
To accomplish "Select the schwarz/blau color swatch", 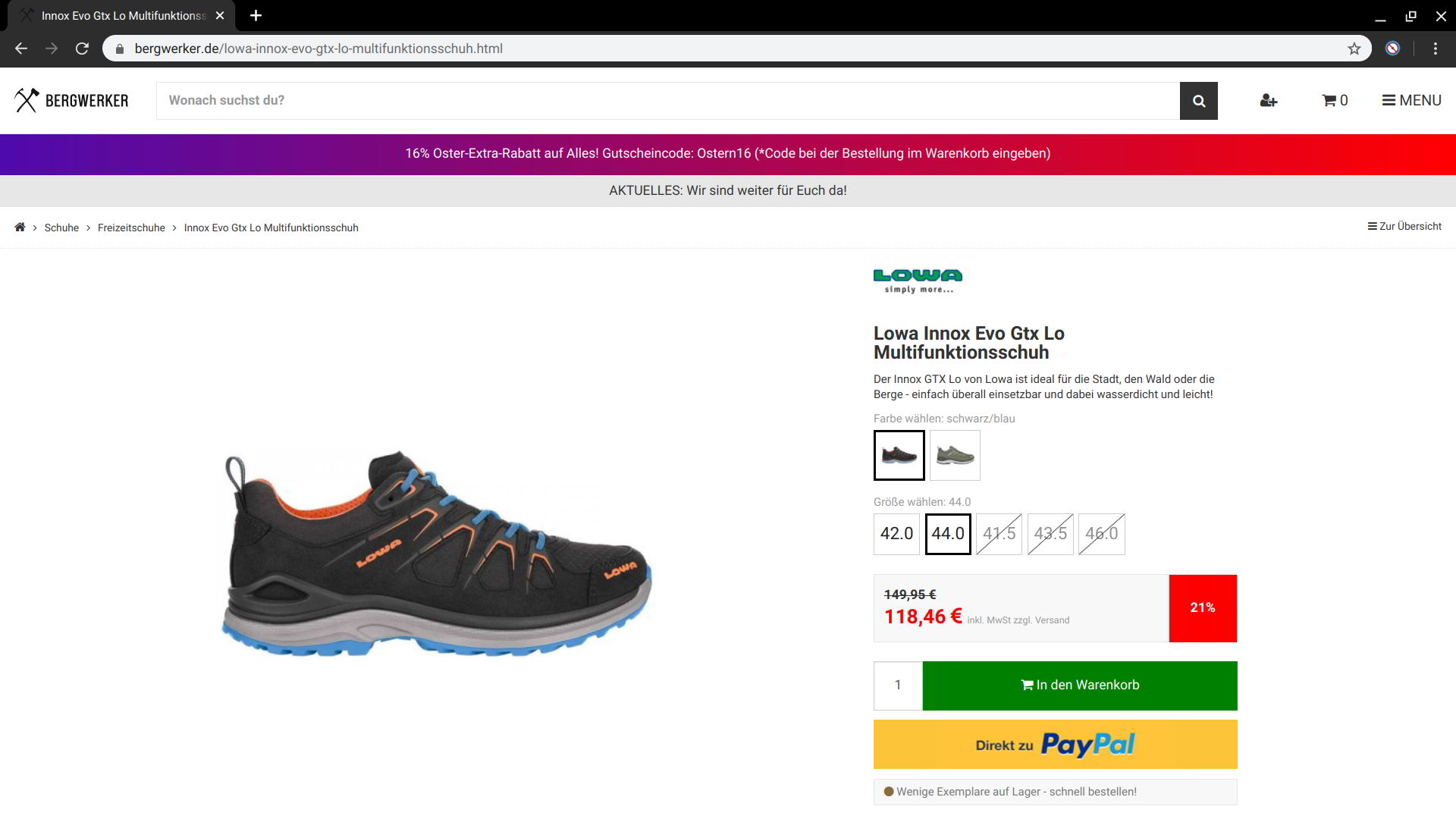I will [899, 455].
